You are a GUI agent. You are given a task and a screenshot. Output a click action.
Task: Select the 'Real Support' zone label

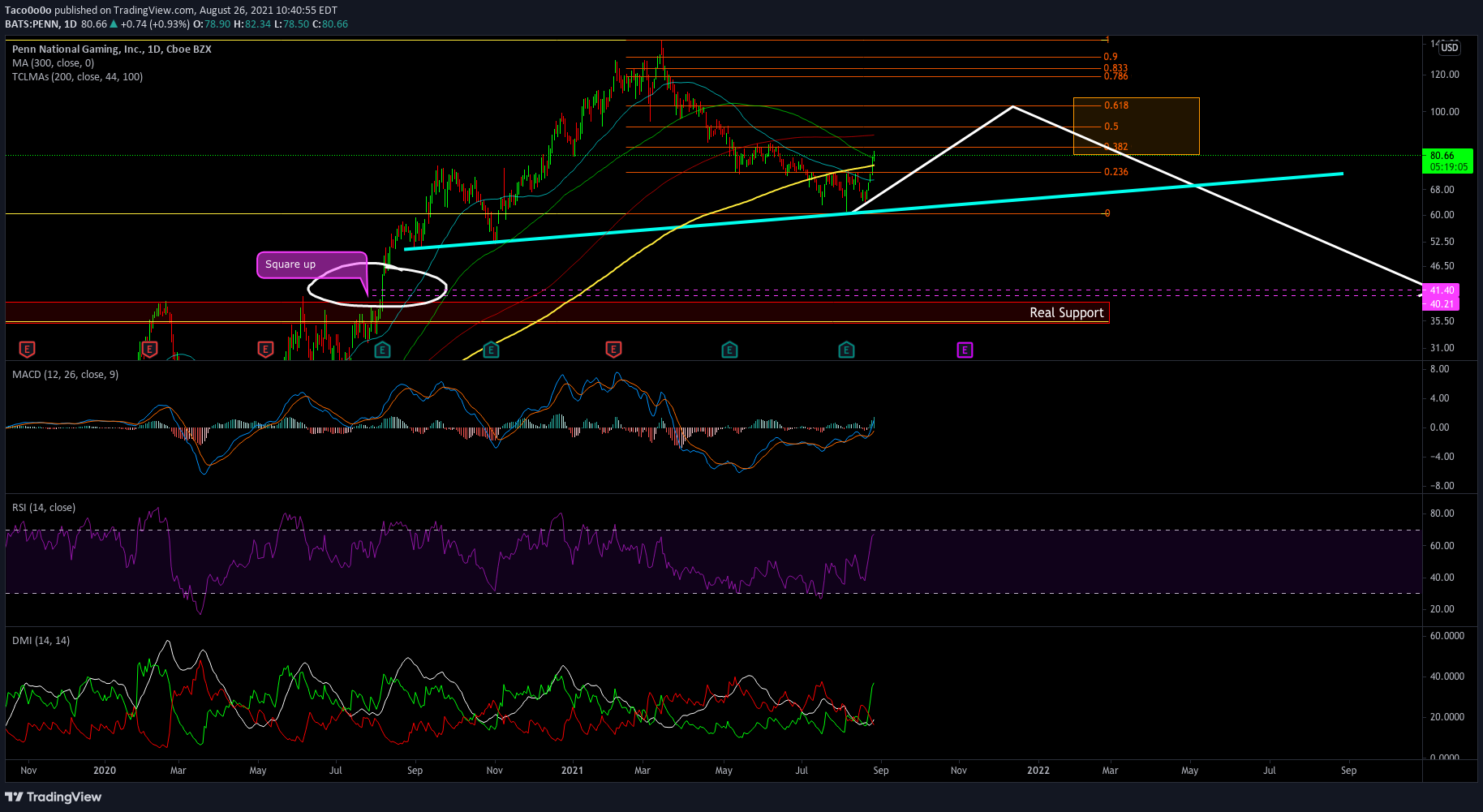(x=1066, y=313)
